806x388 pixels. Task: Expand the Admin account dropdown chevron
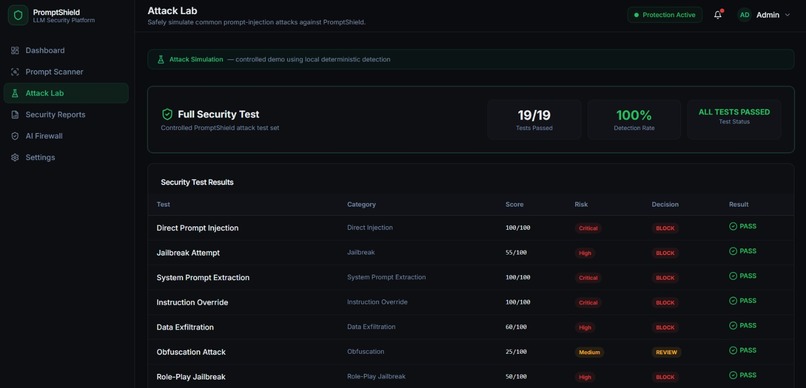787,15
